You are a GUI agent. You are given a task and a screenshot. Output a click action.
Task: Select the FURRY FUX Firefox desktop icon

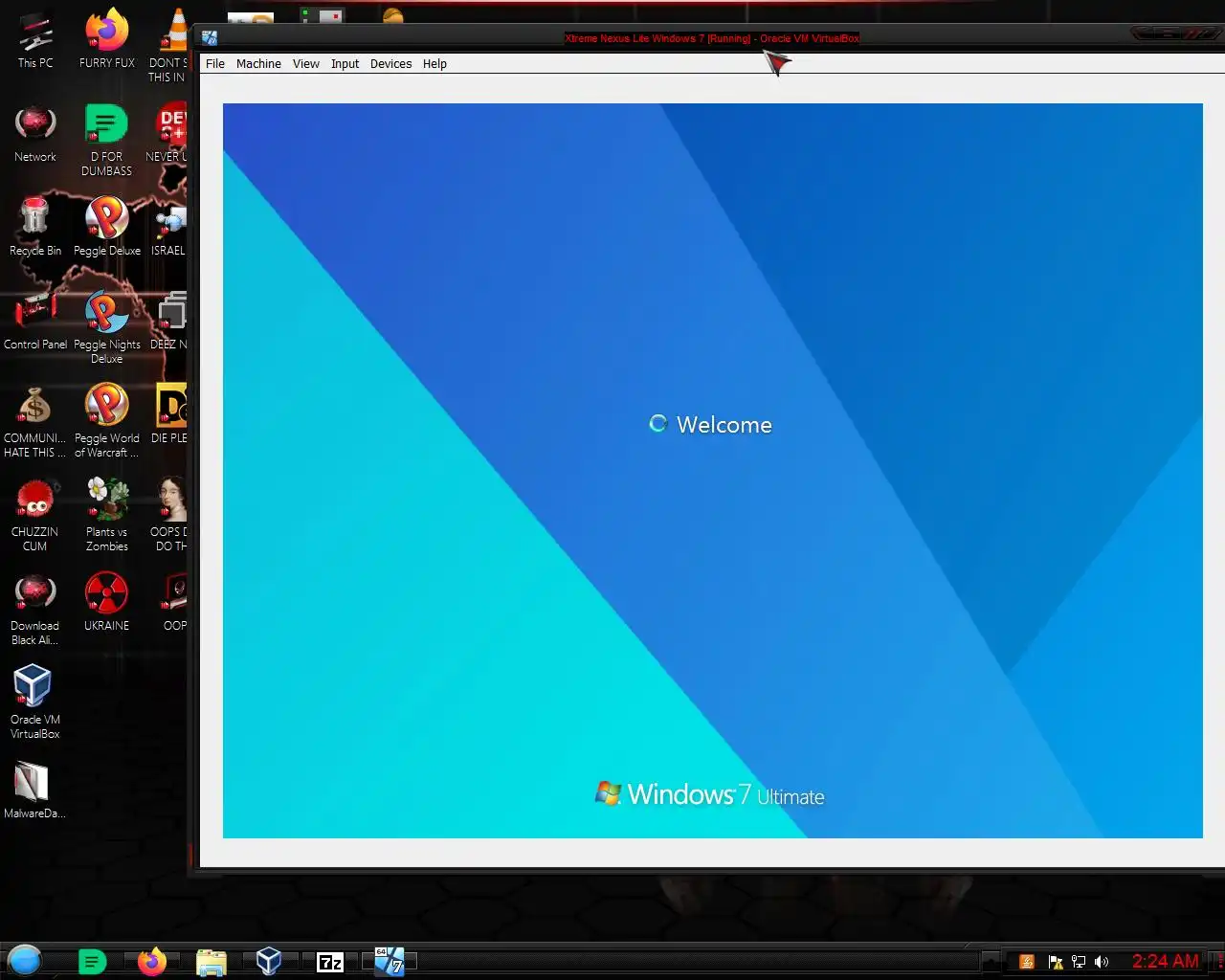click(107, 40)
